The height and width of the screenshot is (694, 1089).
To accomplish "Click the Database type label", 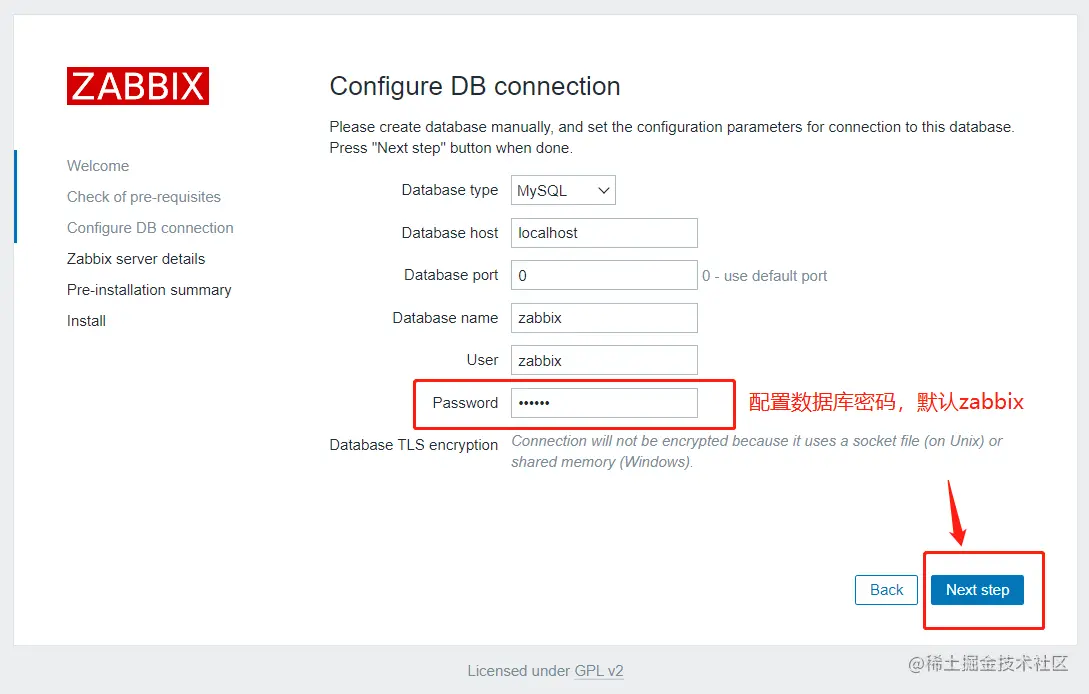I will click(449, 190).
